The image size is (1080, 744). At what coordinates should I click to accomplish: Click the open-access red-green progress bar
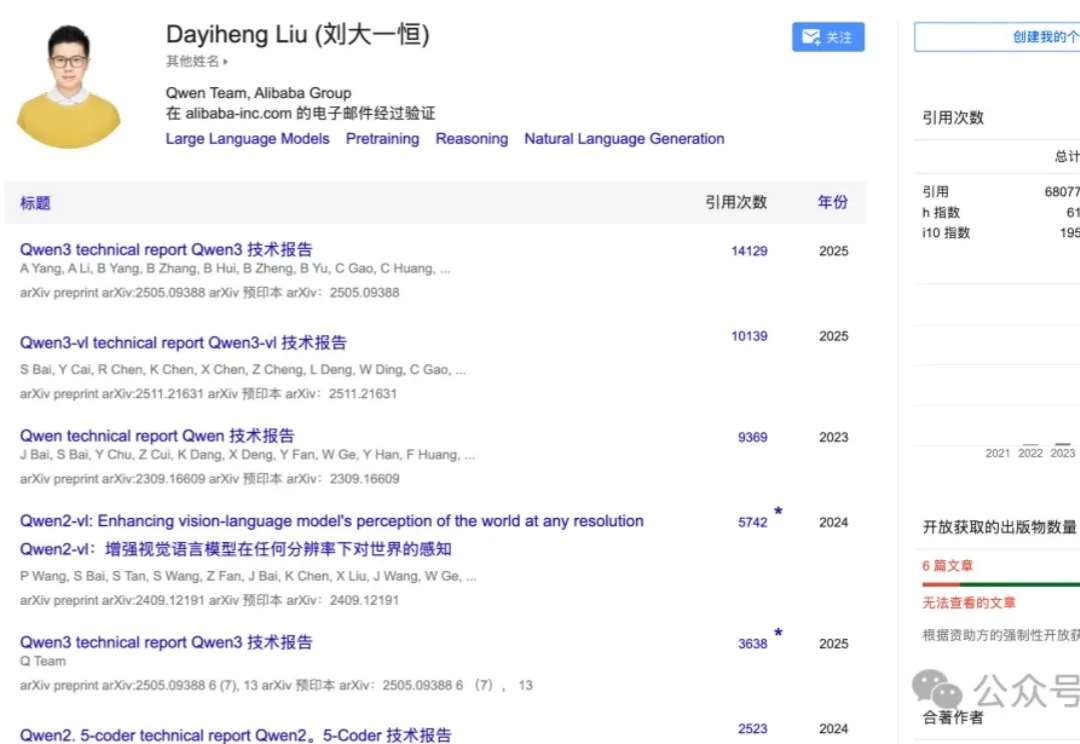click(x=1001, y=584)
